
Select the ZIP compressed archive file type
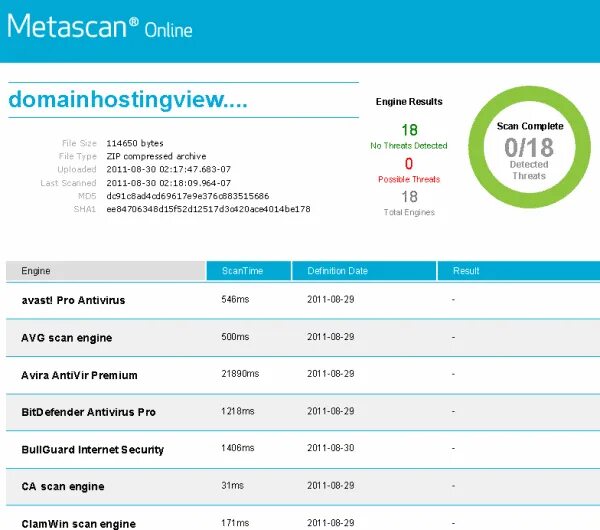click(156, 156)
